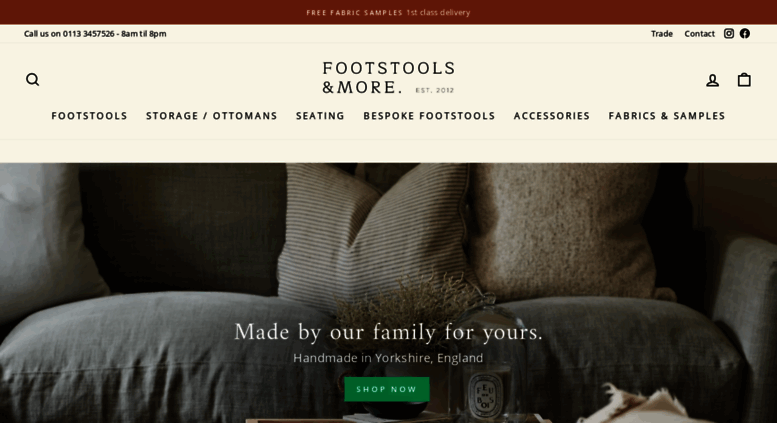Open the Bespoke Footstools menu
Screen dimensions: 777x423
pyautogui.click(x=429, y=116)
